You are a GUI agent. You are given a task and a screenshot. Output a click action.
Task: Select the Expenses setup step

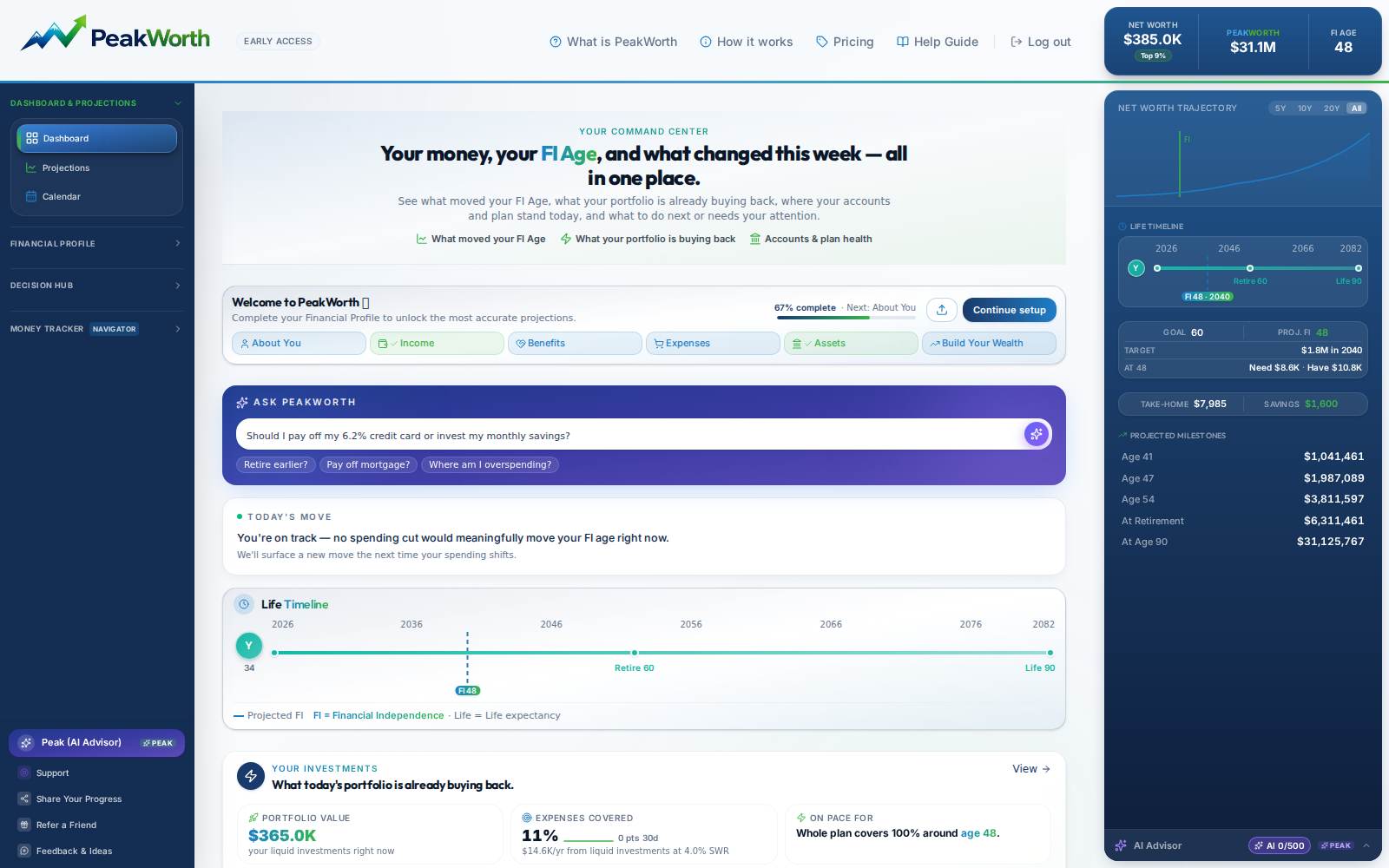[x=713, y=344]
